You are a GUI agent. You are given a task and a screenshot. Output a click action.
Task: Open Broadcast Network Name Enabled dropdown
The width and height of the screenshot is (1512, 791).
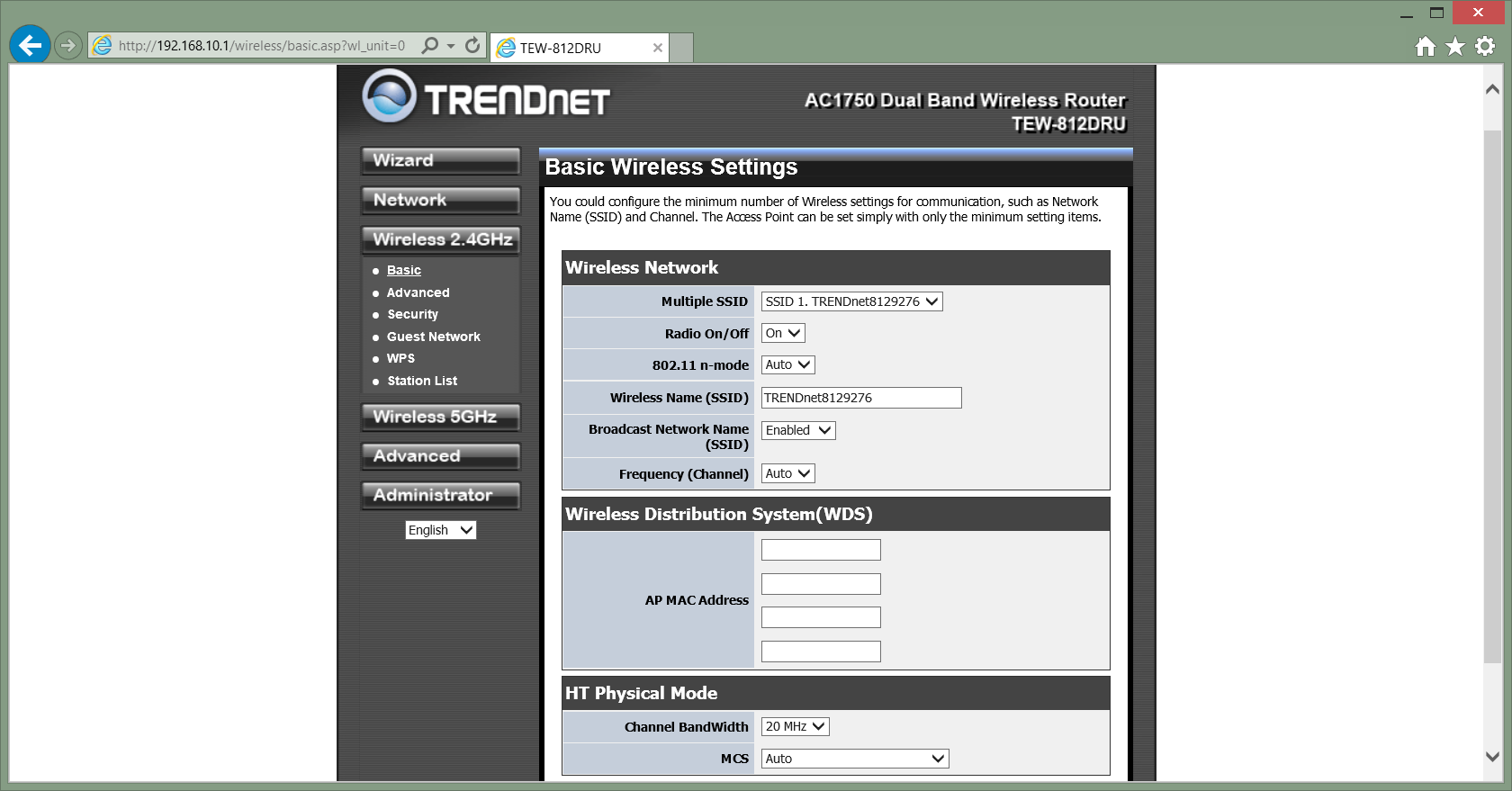coord(798,430)
